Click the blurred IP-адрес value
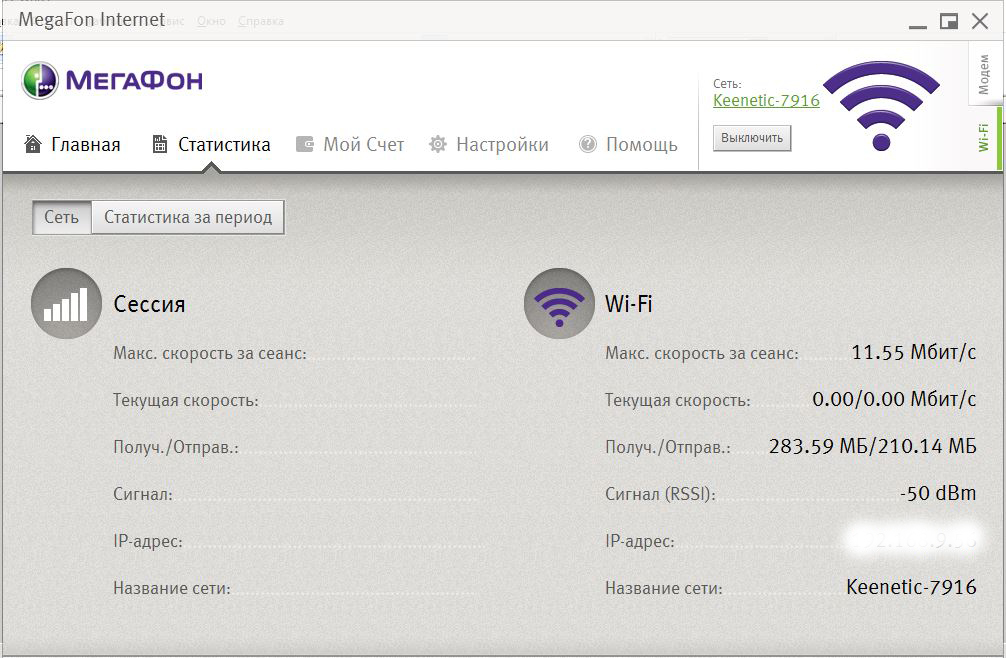This screenshot has height=658, width=1006. [x=910, y=540]
